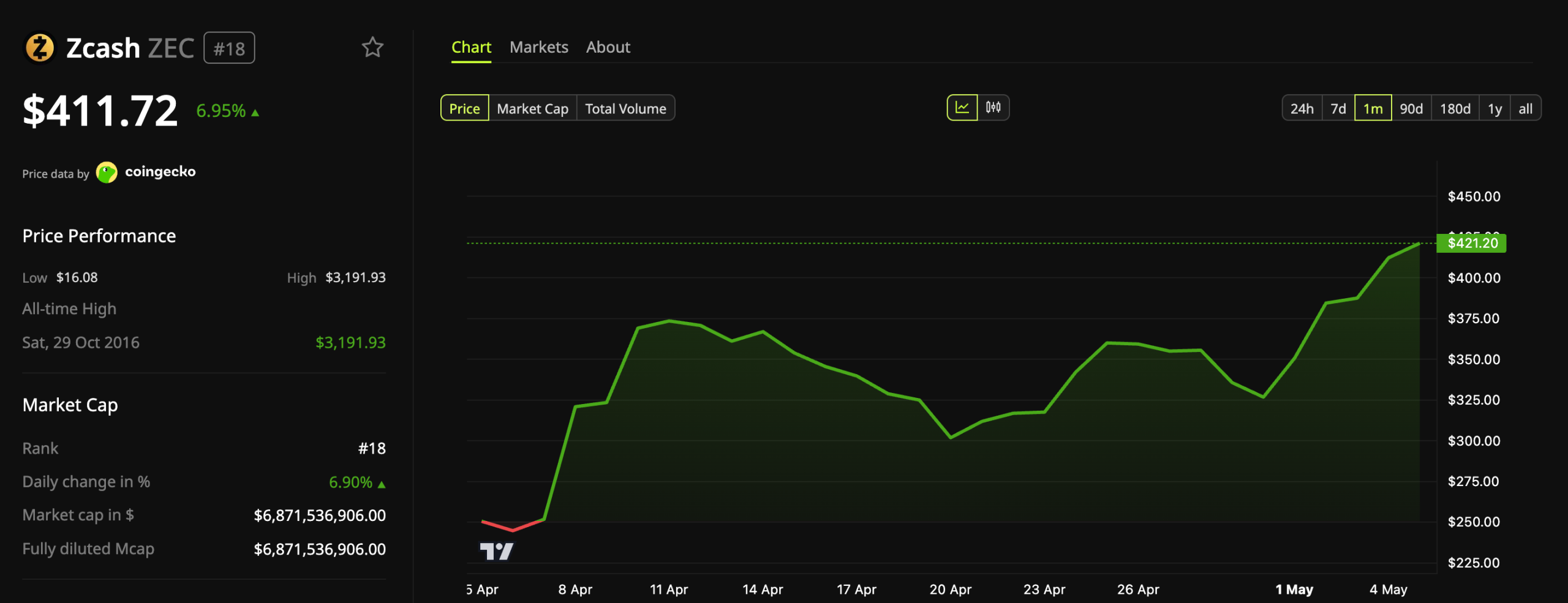Image resolution: width=1568 pixels, height=603 pixels.
Task: Click the 4 May date label
Action: (x=1388, y=590)
